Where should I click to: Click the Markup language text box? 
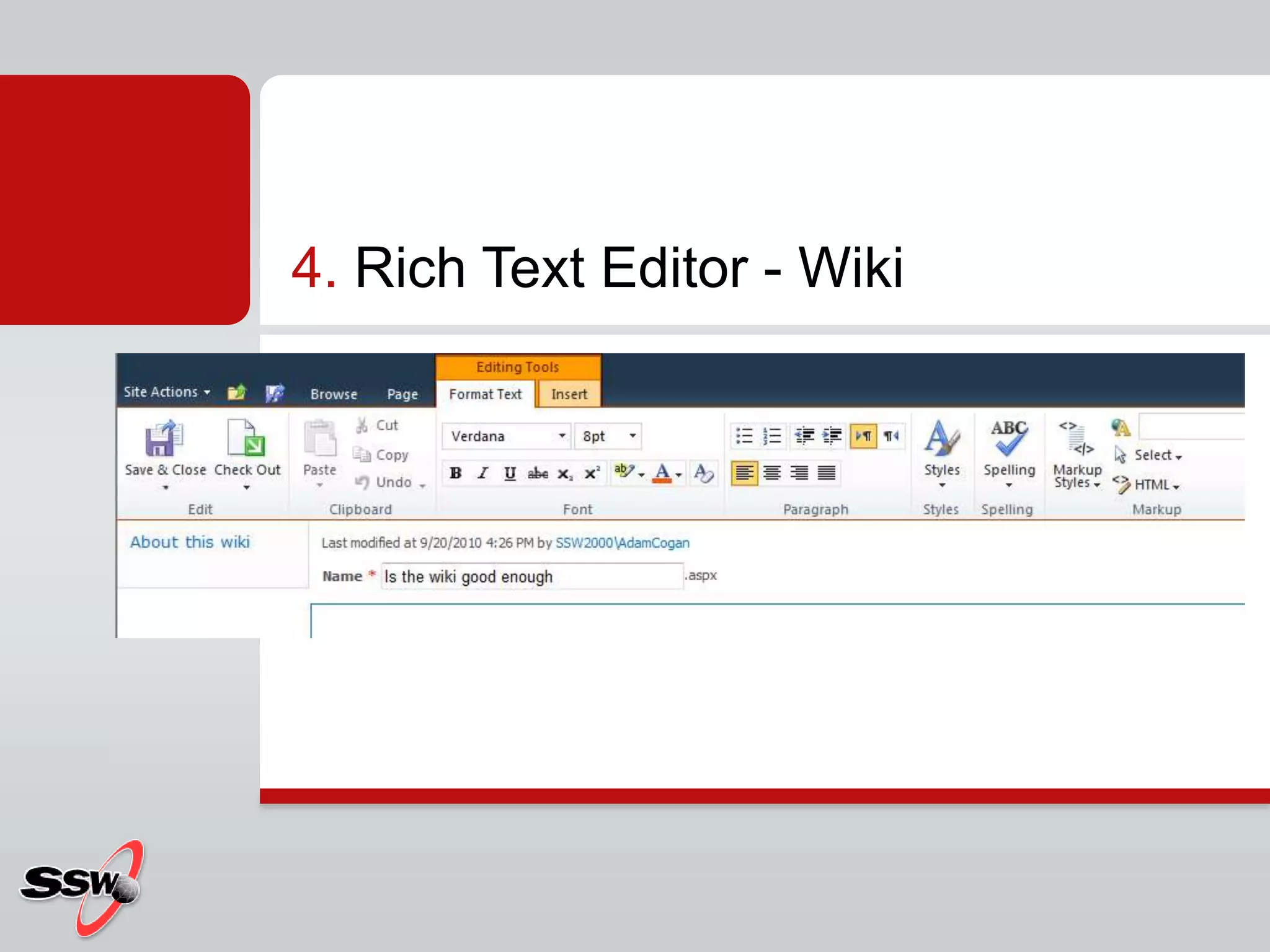point(1192,427)
